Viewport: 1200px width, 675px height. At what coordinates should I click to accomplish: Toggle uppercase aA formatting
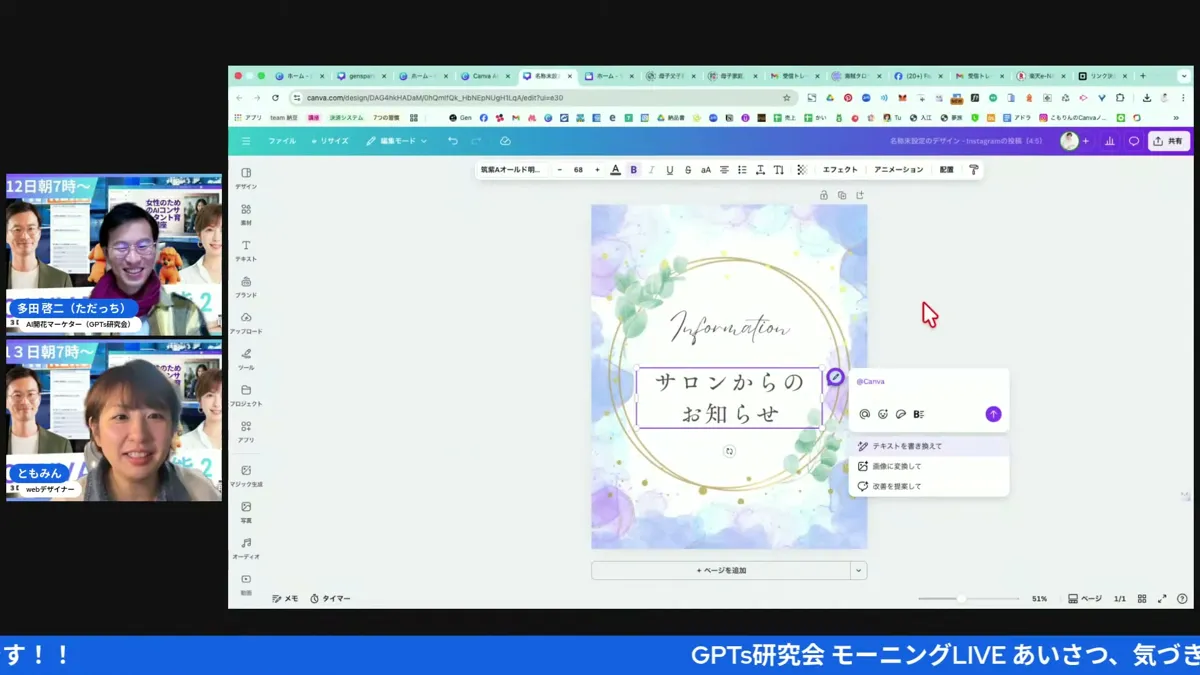coord(705,170)
